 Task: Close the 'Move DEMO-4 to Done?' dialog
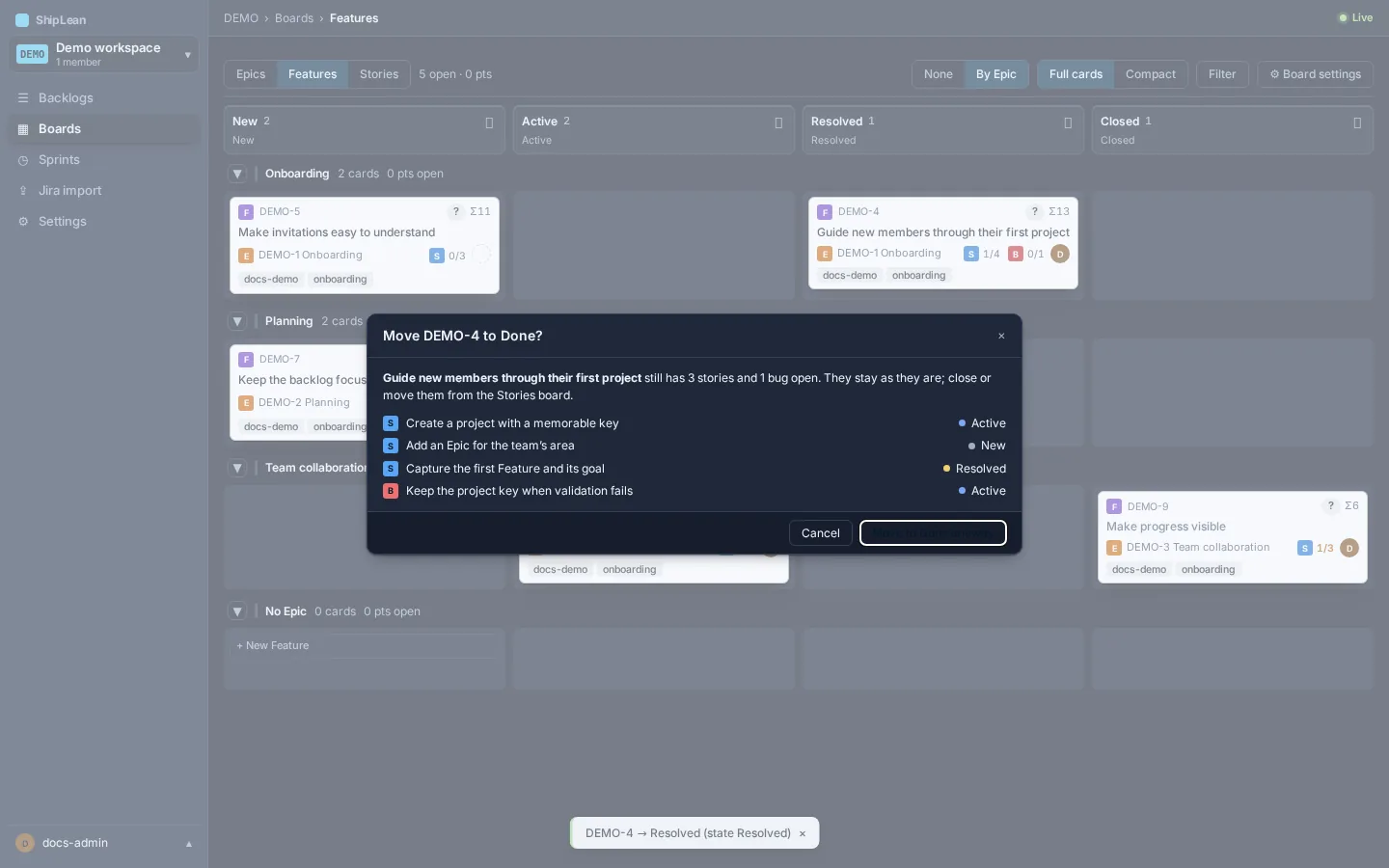coord(1001,336)
